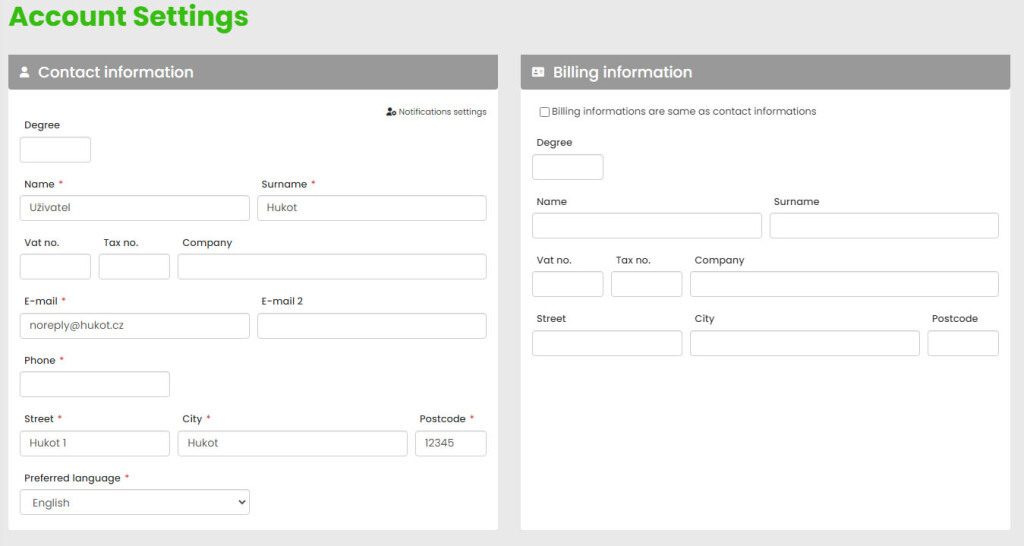Viewport: 1024px width, 546px height.
Task: Click the contact Surname field
Action: 371,208
